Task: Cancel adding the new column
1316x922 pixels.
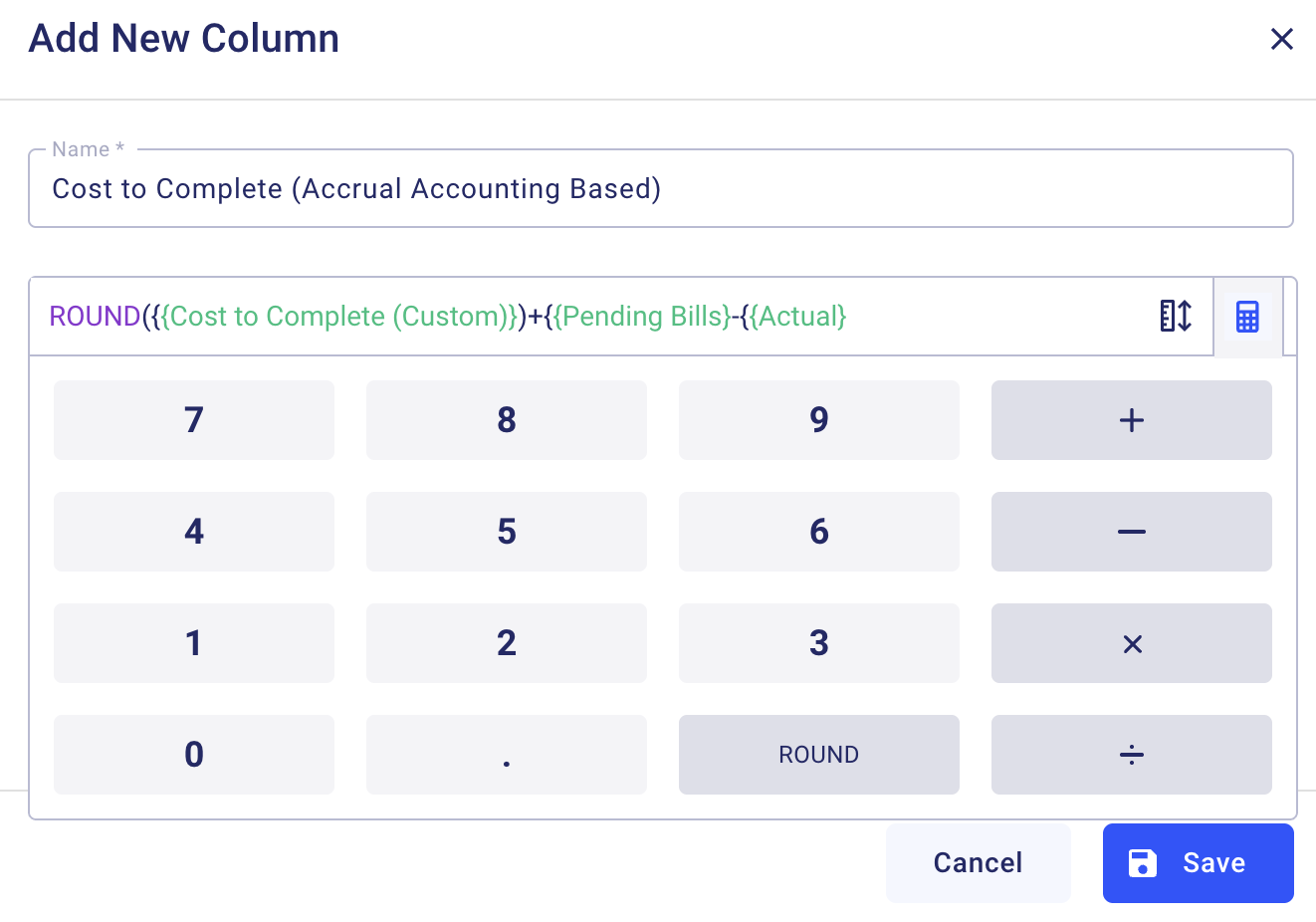Action: pos(978,863)
